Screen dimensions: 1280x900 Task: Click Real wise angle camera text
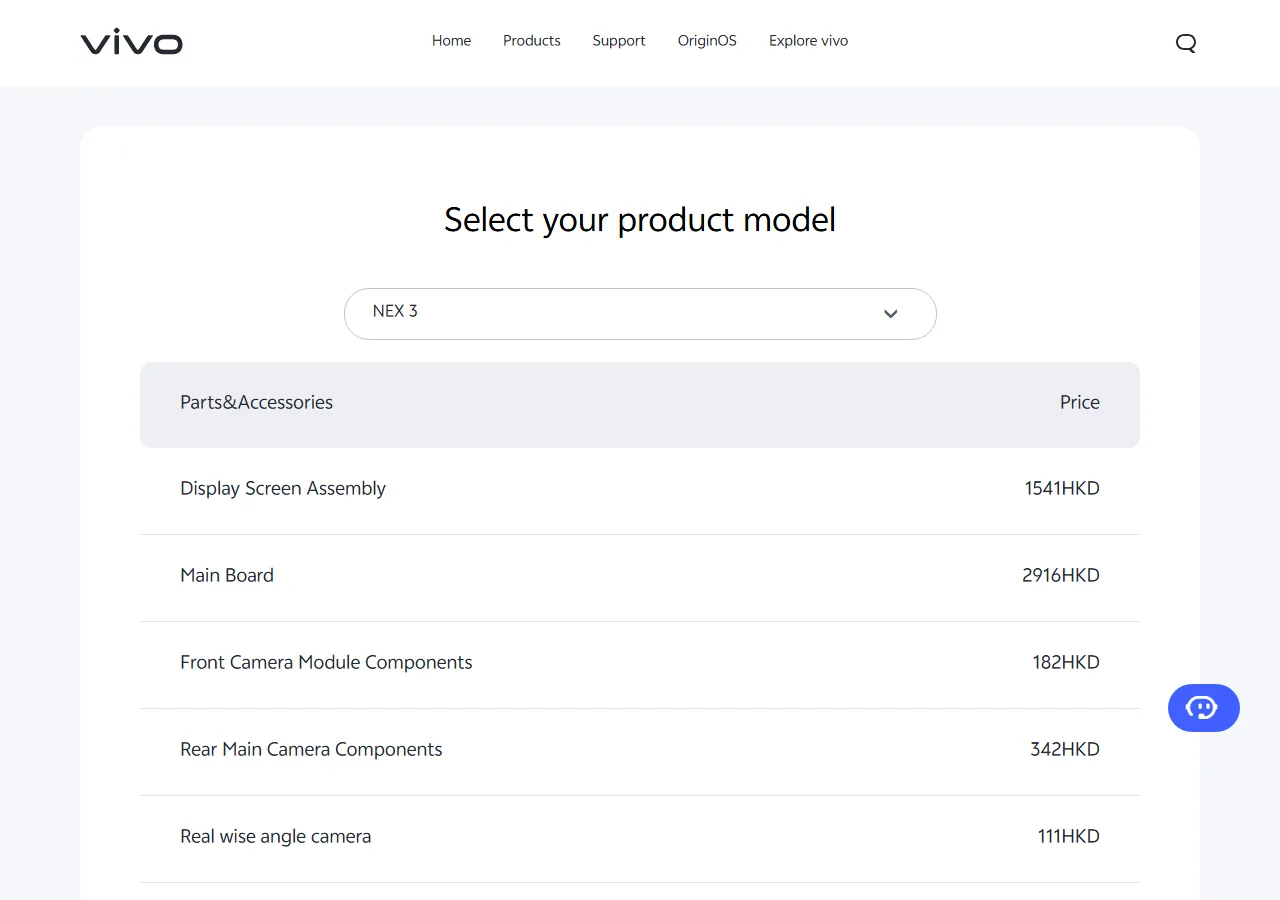(x=275, y=836)
